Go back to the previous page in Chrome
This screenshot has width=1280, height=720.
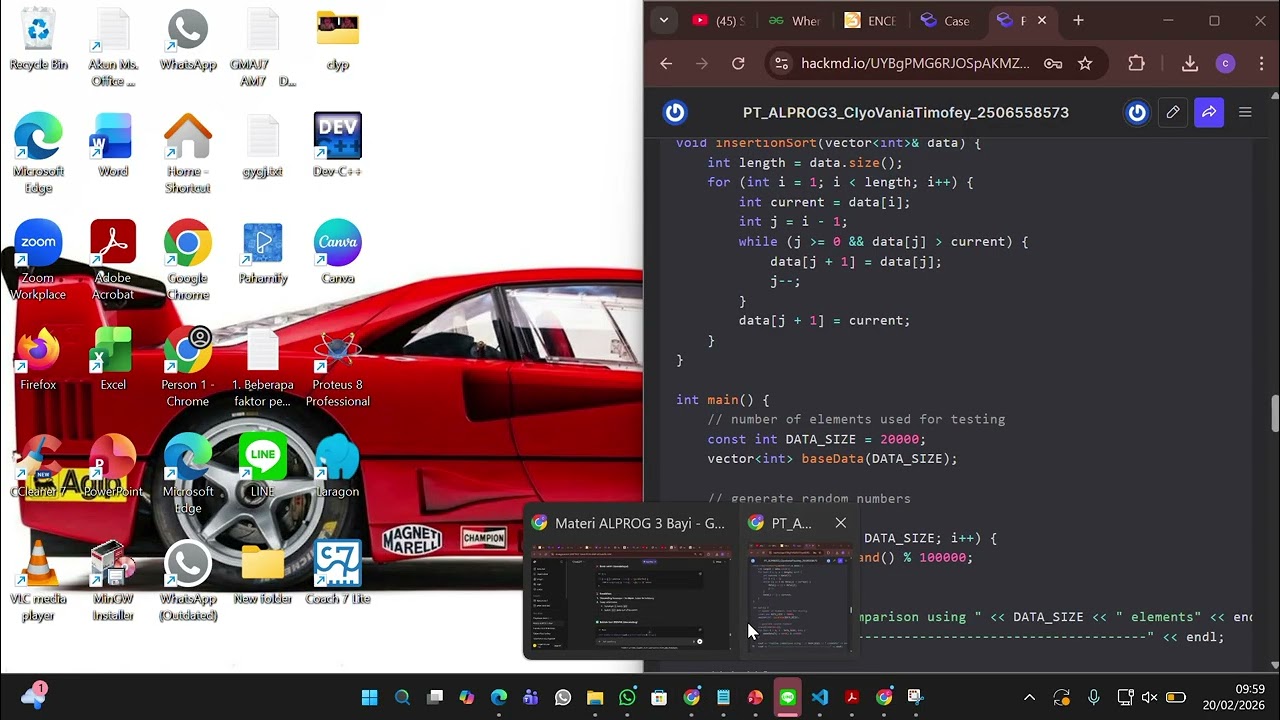click(x=666, y=63)
